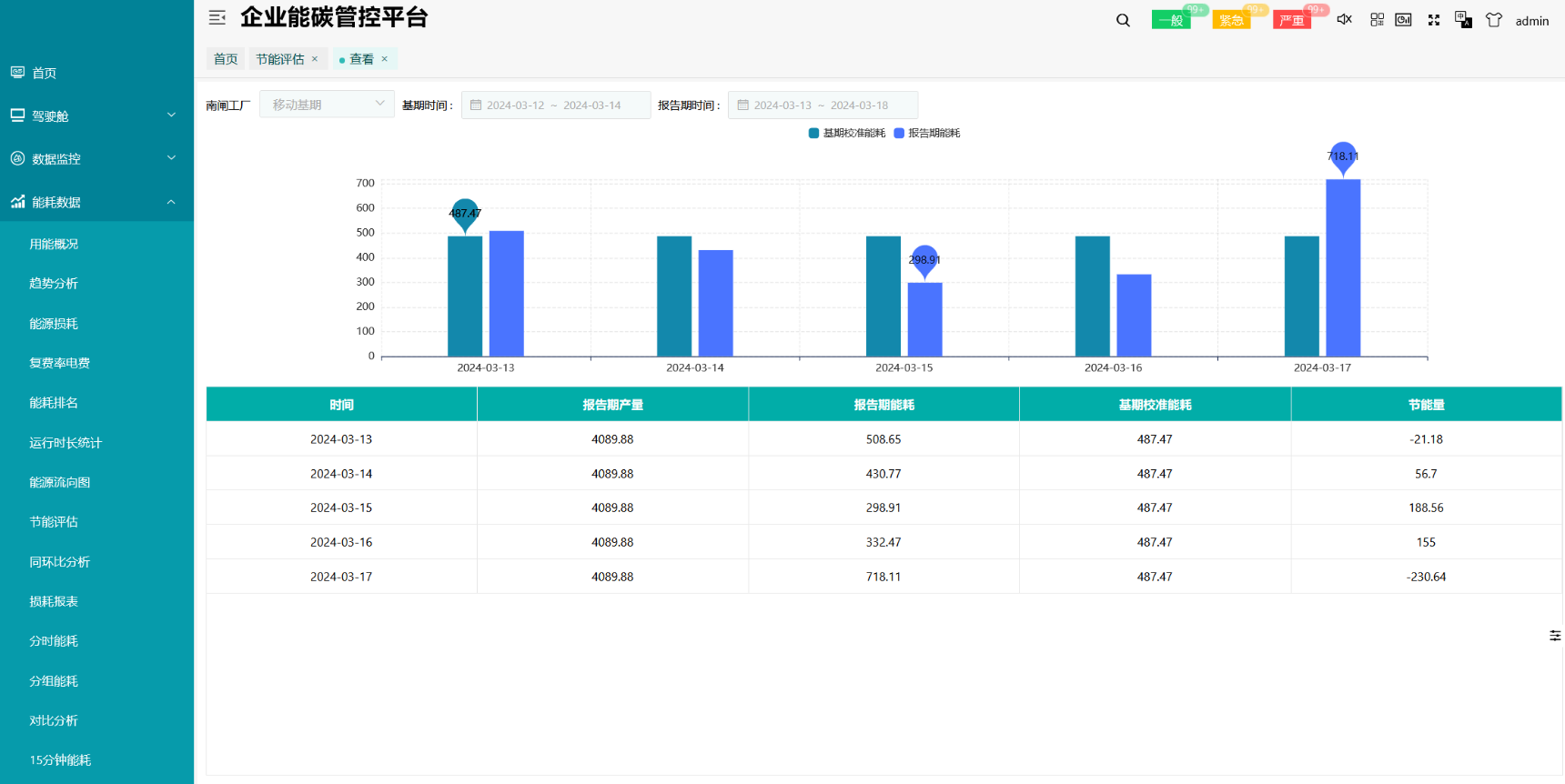Toggle the 基期校准能耗 legend series
Viewport: 1565px width, 784px height.
847,133
